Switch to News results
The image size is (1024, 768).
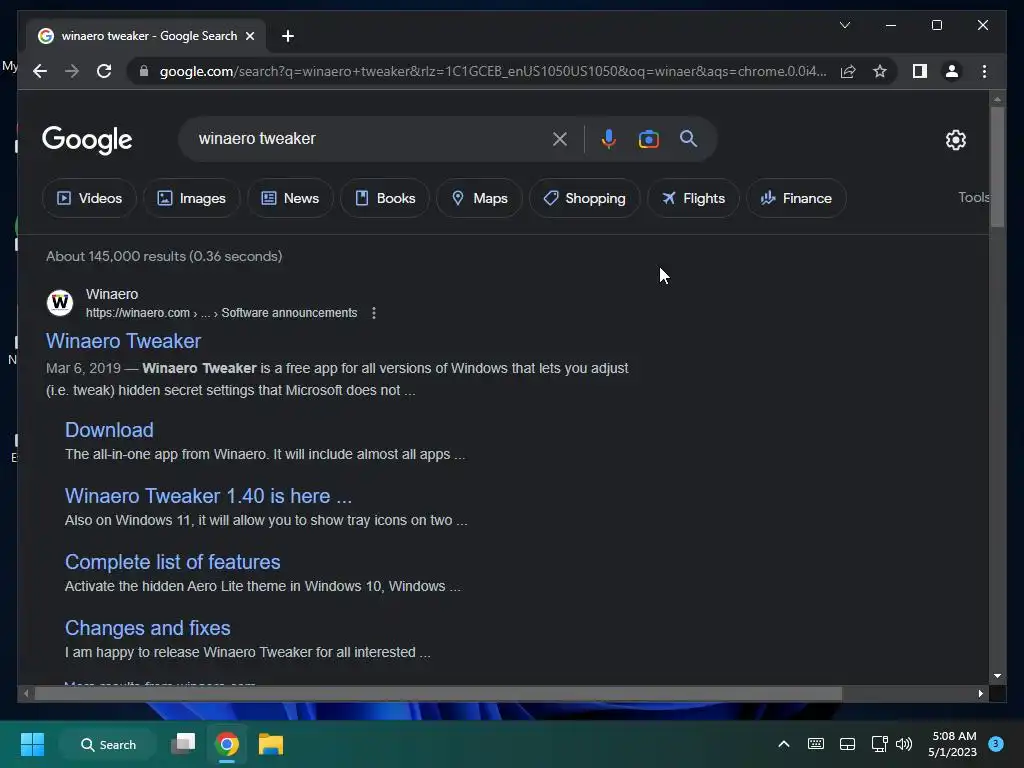tap(290, 198)
